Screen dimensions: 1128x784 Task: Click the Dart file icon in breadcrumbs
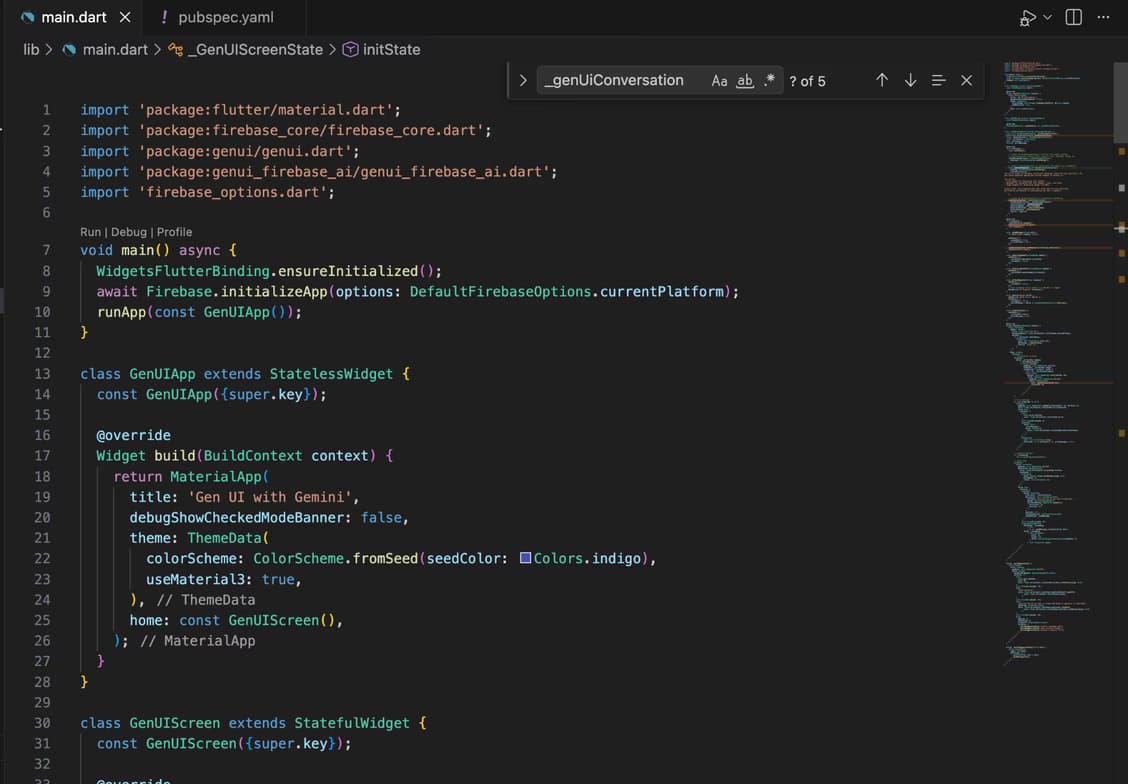[x=69, y=50]
